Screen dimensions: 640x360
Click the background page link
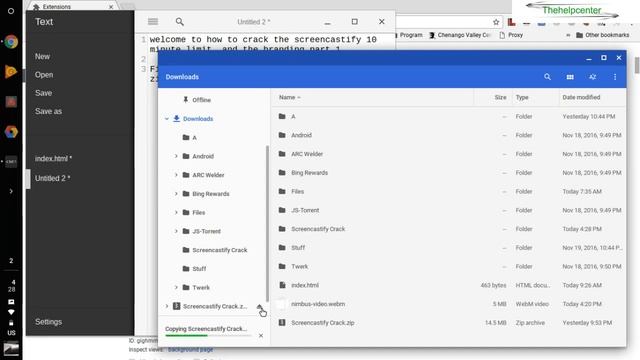tap(190, 349)
